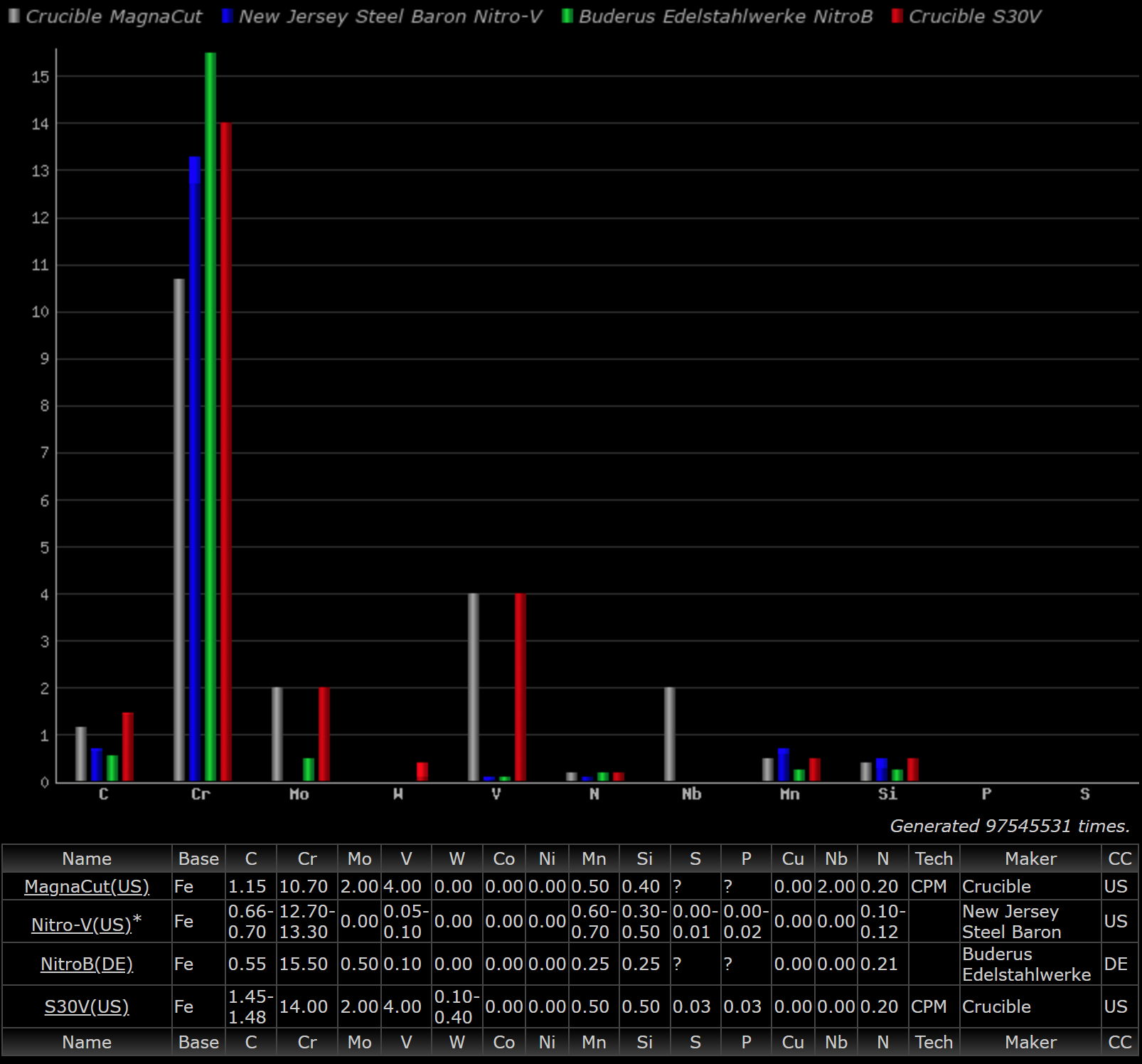Click the Crucible S30V legend label
The width and height of the screenshot is (1142, 1064).
tap(975, 16)
